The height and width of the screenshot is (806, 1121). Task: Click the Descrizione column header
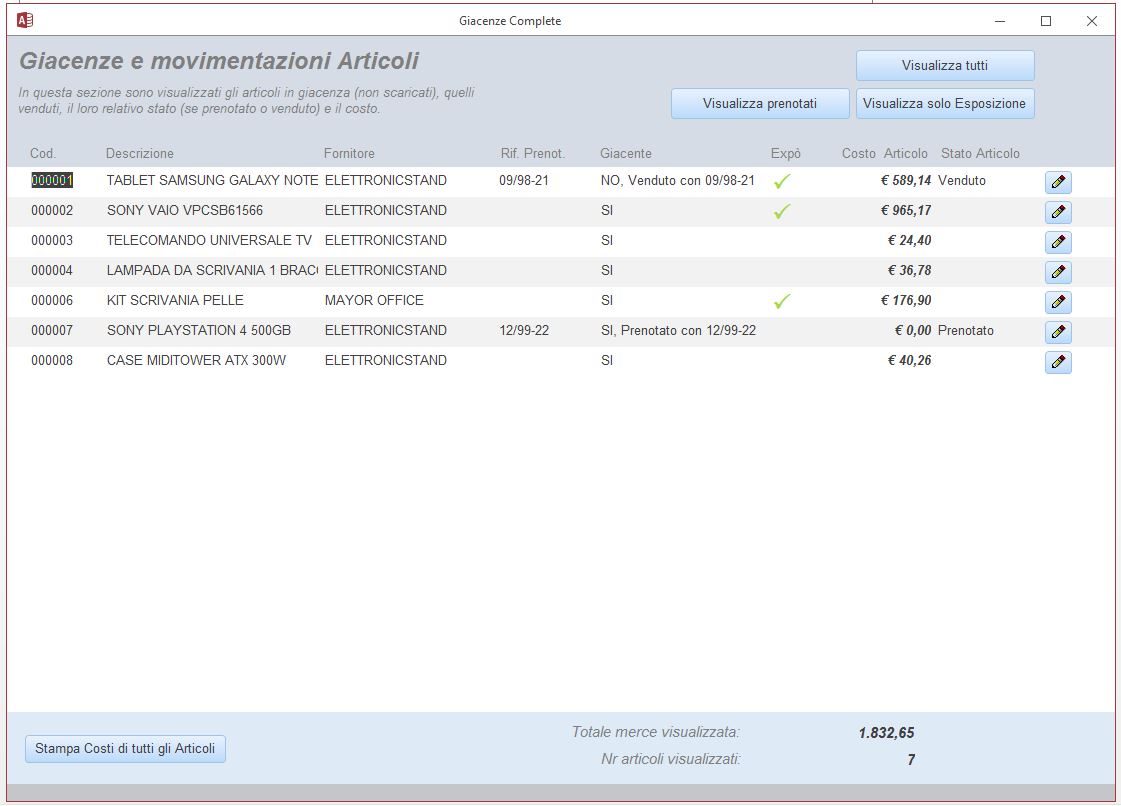(x=139, y=153)
